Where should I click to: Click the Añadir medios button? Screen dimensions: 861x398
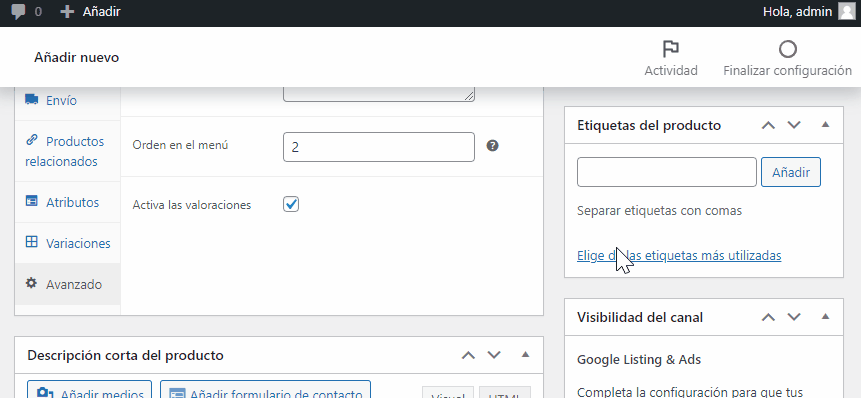pos(90,389)
